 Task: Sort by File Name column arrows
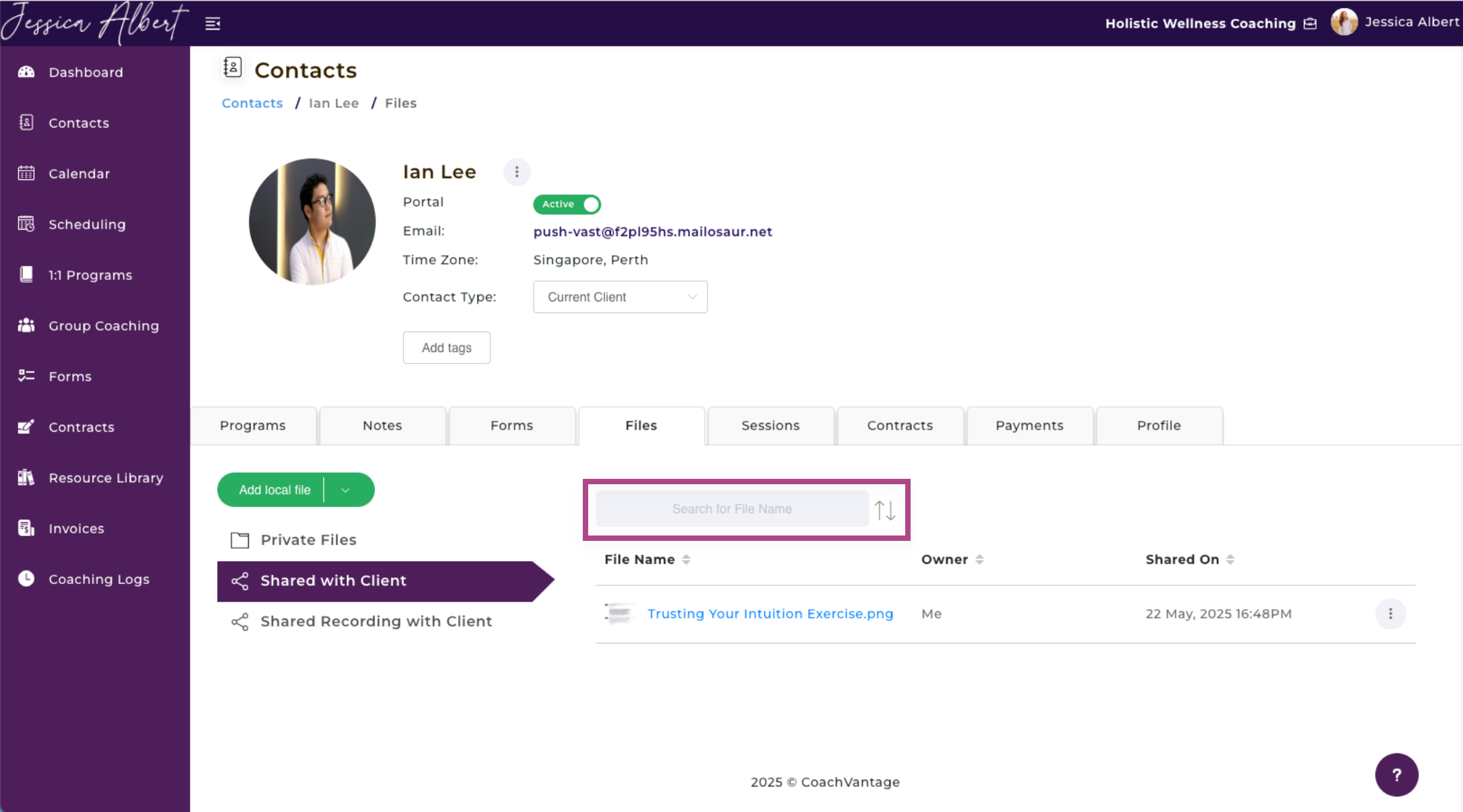click(686, 560)
